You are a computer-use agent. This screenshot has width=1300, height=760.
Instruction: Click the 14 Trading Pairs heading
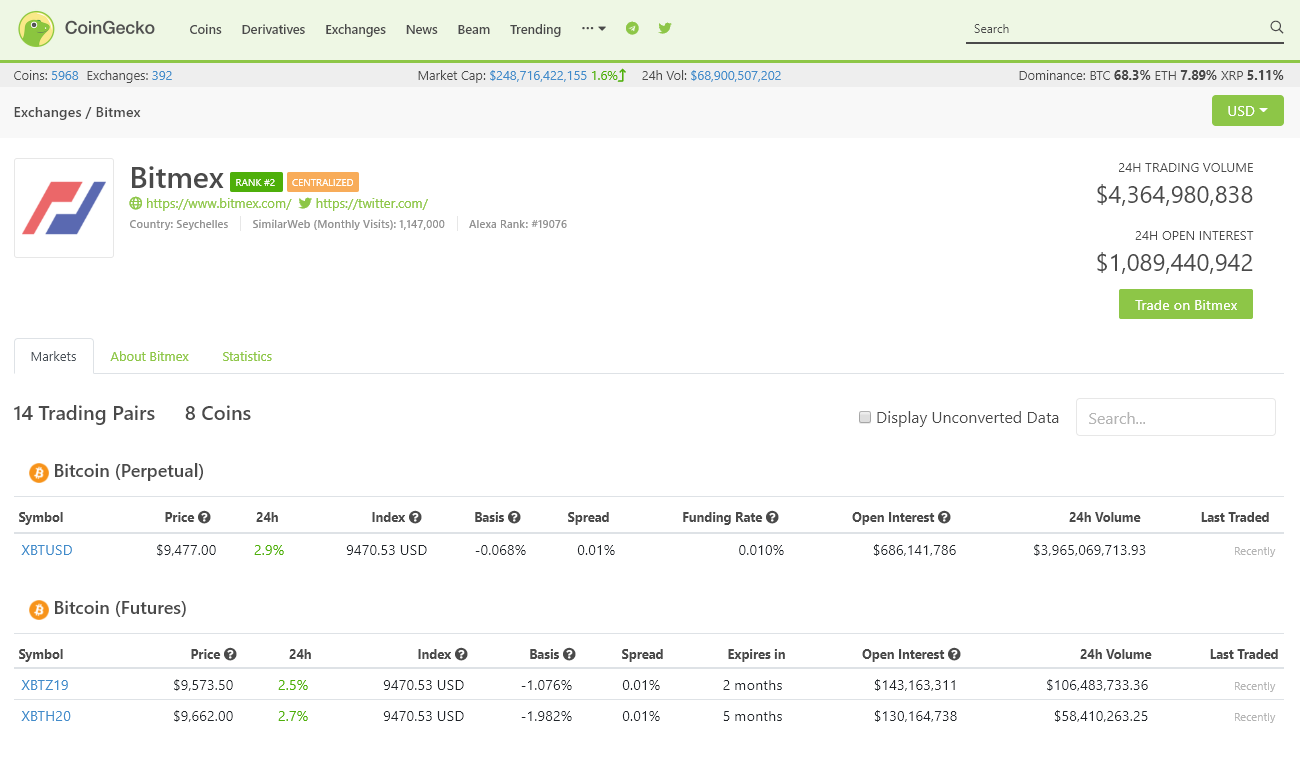[x=84, y=414]
